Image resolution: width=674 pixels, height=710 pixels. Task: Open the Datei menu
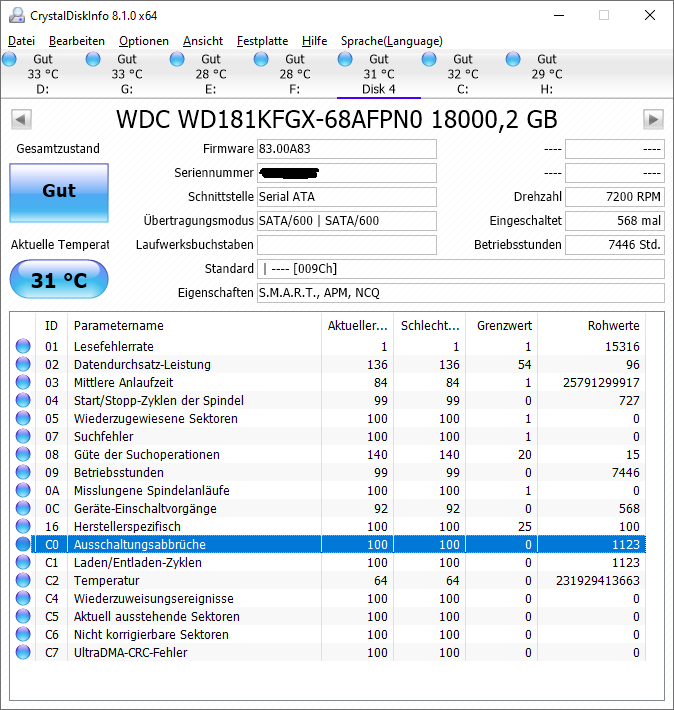point(21,41)
